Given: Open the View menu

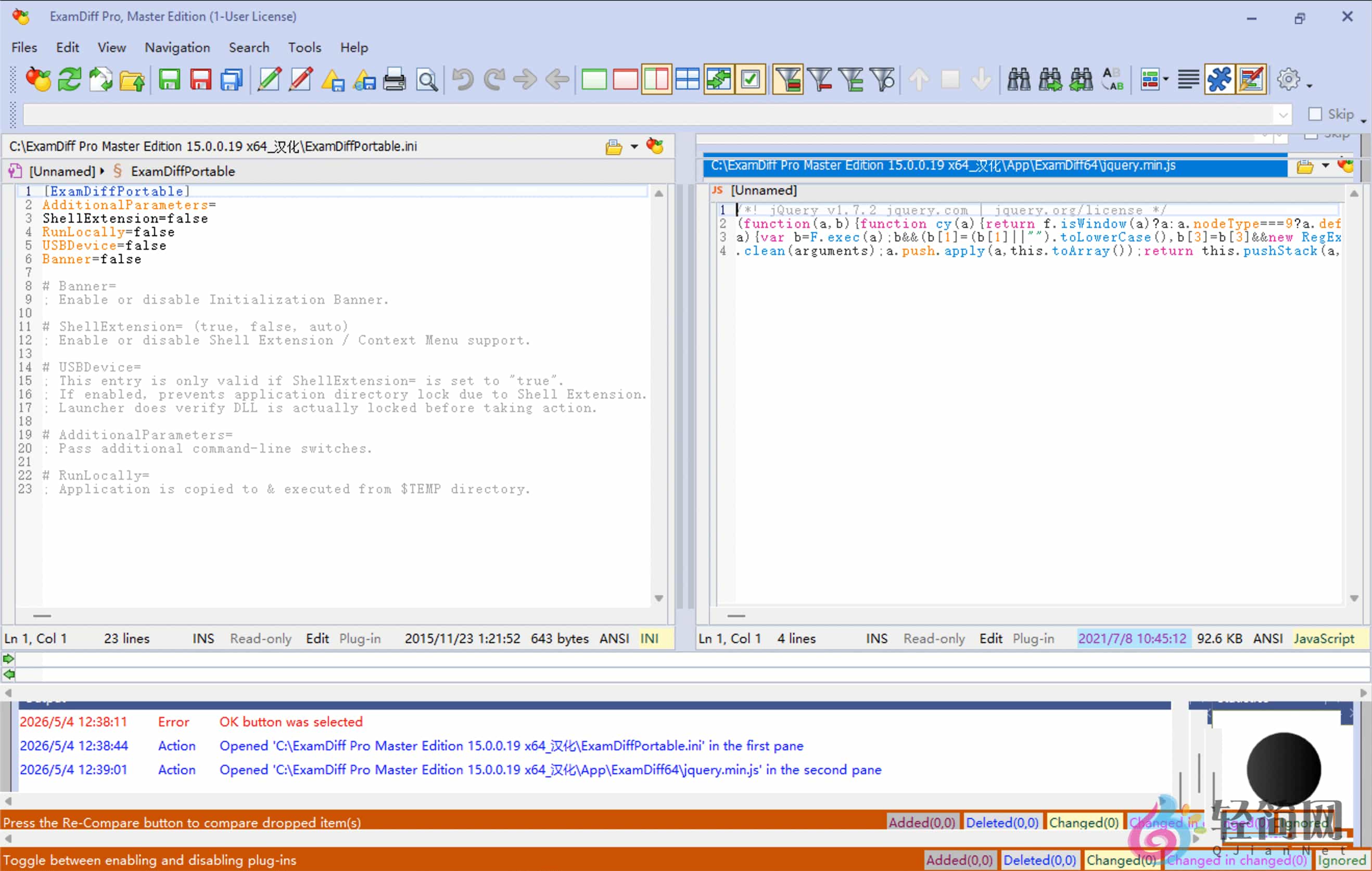Looking at the screenshot, I should pyautogui.click(x=112, y=47).
